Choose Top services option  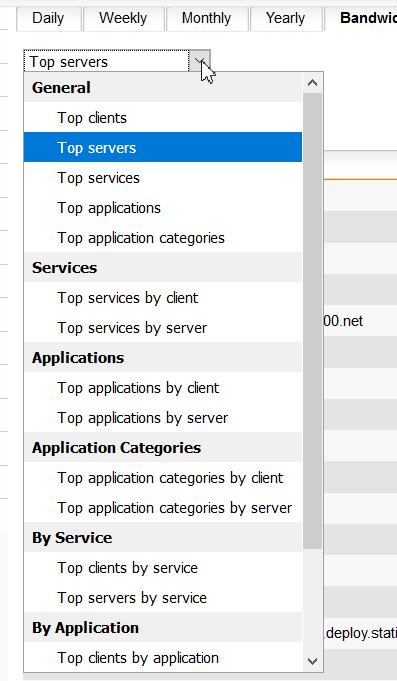[x=163, y=178]
